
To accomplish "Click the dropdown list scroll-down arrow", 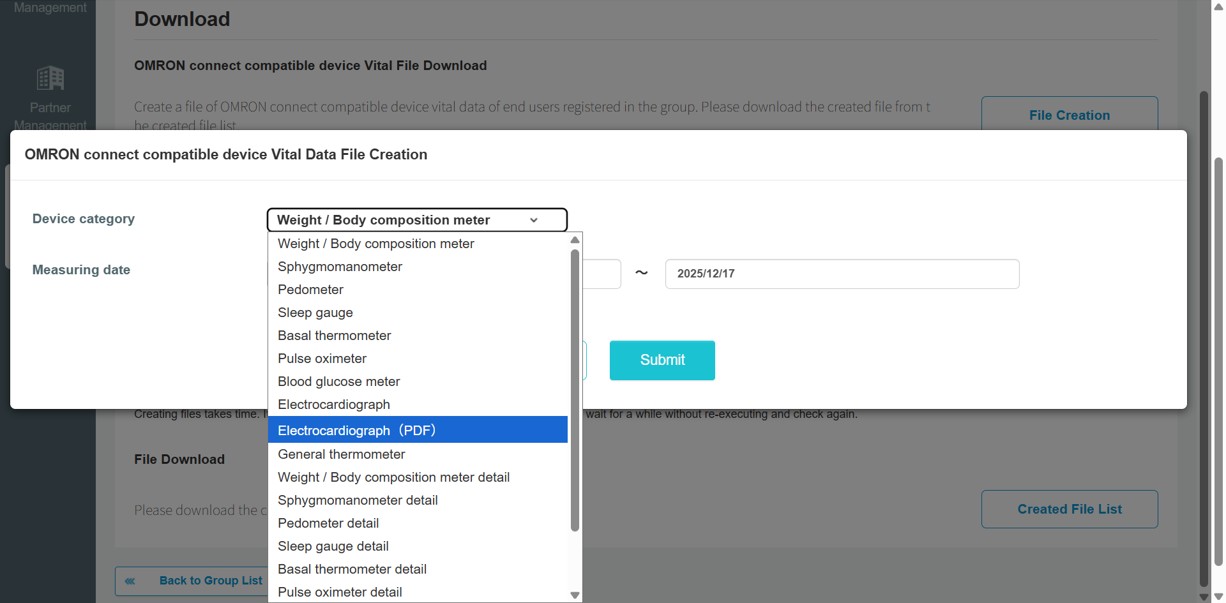I will [x=575, y=595].
